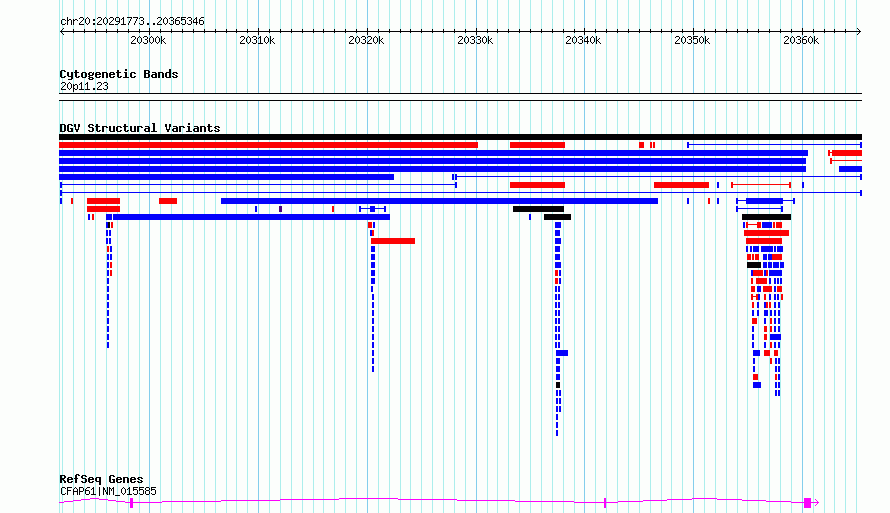This screenshot has height=513, width=890.
Task: Click the red variant bar under 20350k
Action: pos(681,185)
